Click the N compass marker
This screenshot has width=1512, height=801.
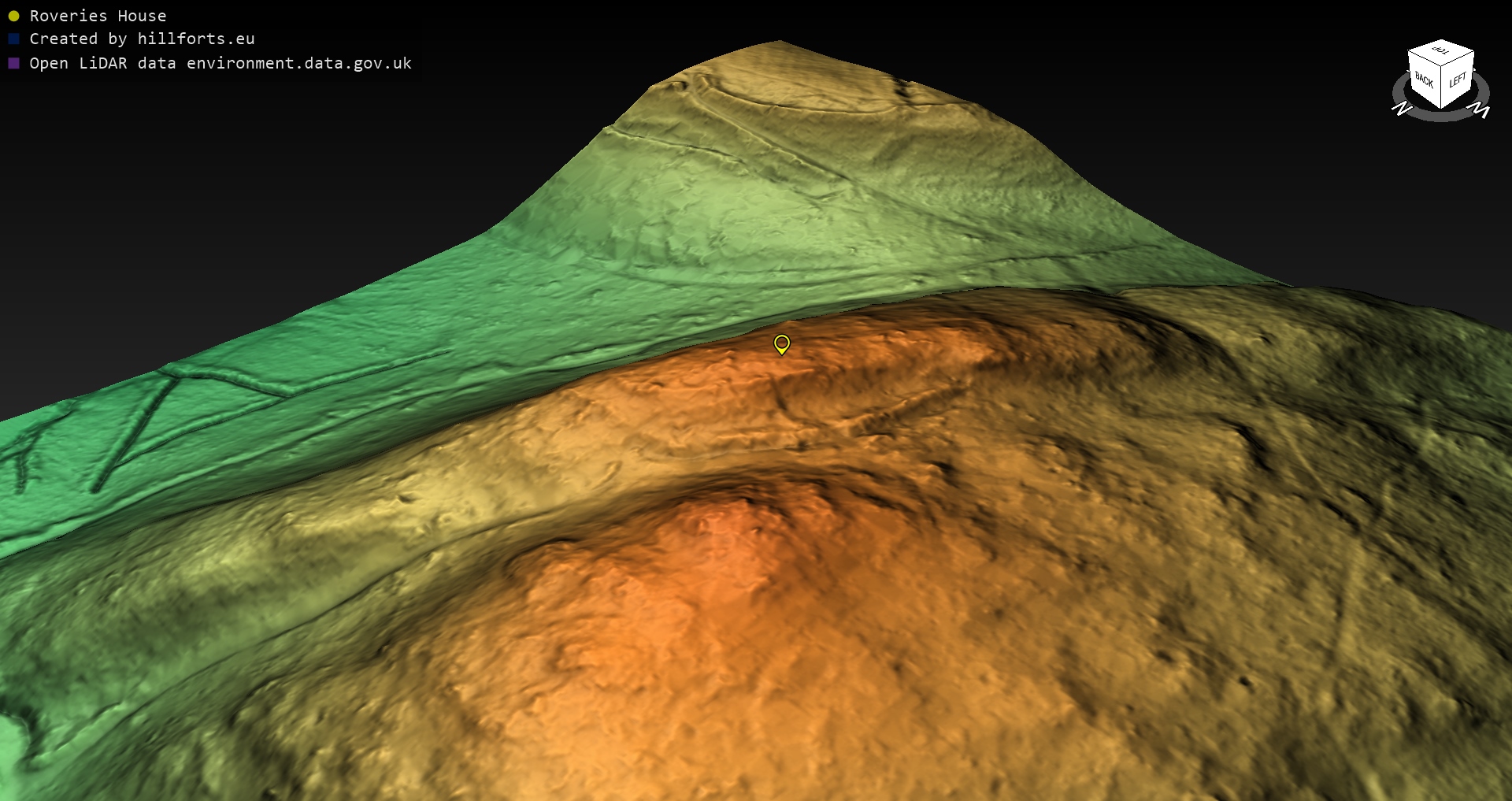click(1401, 108)
